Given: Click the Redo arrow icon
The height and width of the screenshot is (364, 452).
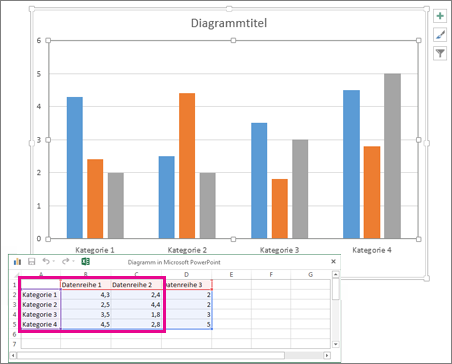Looking at the screenshot, I should [x=66, y=261].
